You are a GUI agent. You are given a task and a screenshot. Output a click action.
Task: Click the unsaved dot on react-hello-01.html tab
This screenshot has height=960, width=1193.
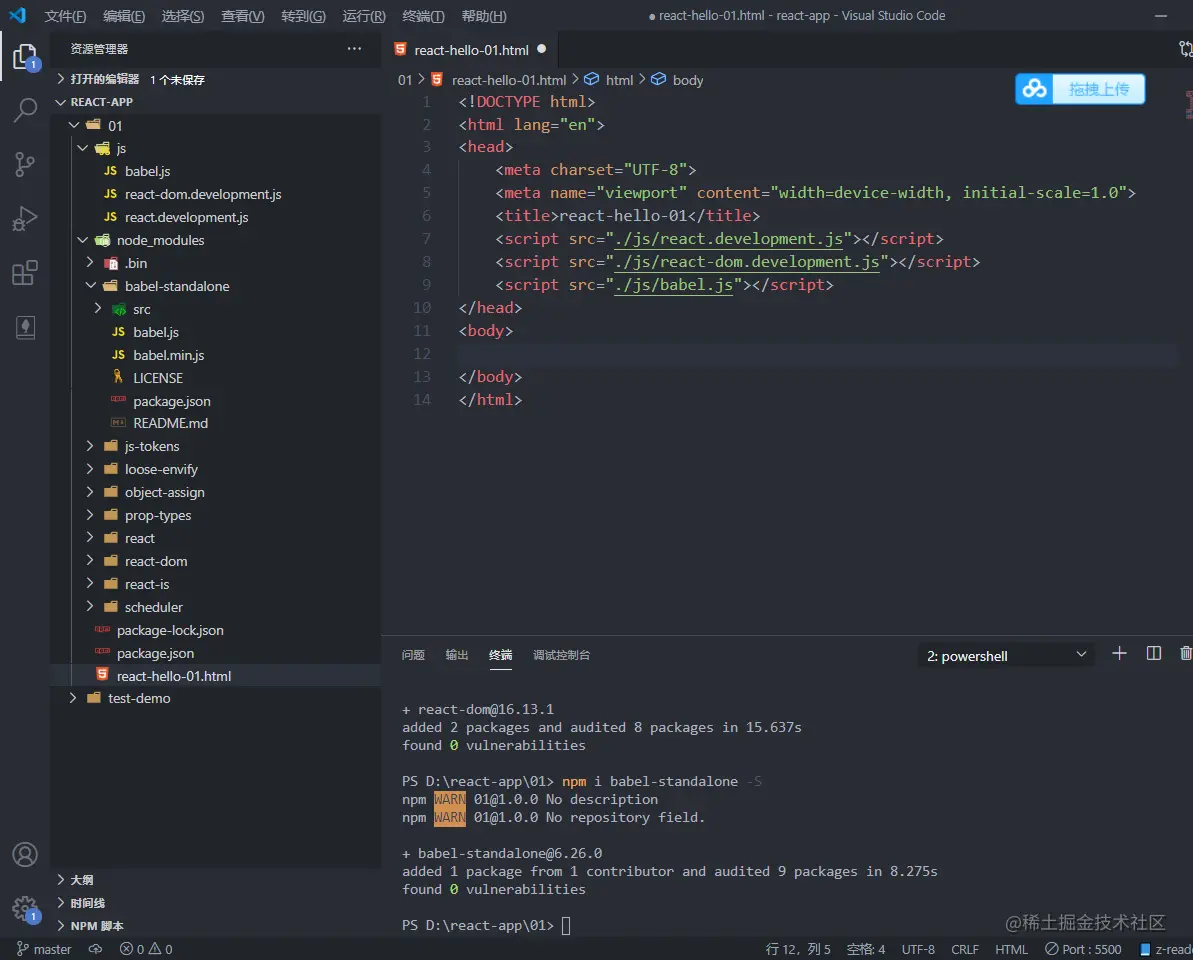coord(542,49)
